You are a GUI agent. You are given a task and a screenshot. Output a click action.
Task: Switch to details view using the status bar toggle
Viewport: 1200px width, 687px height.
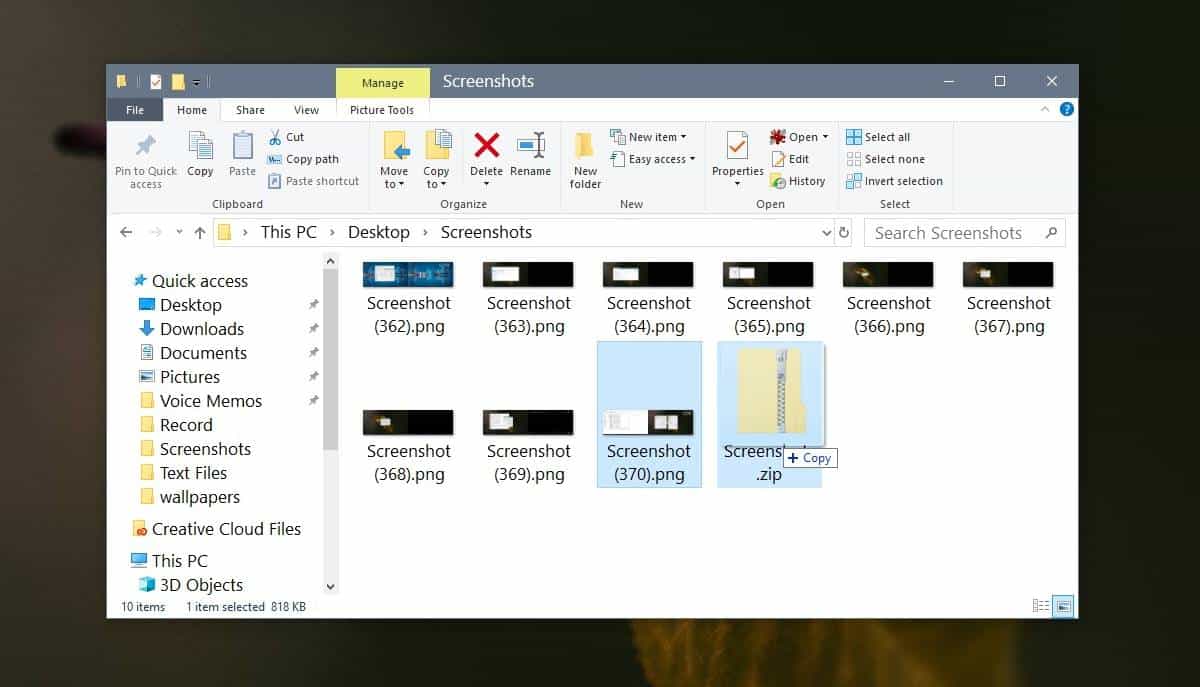[1039, 606]
